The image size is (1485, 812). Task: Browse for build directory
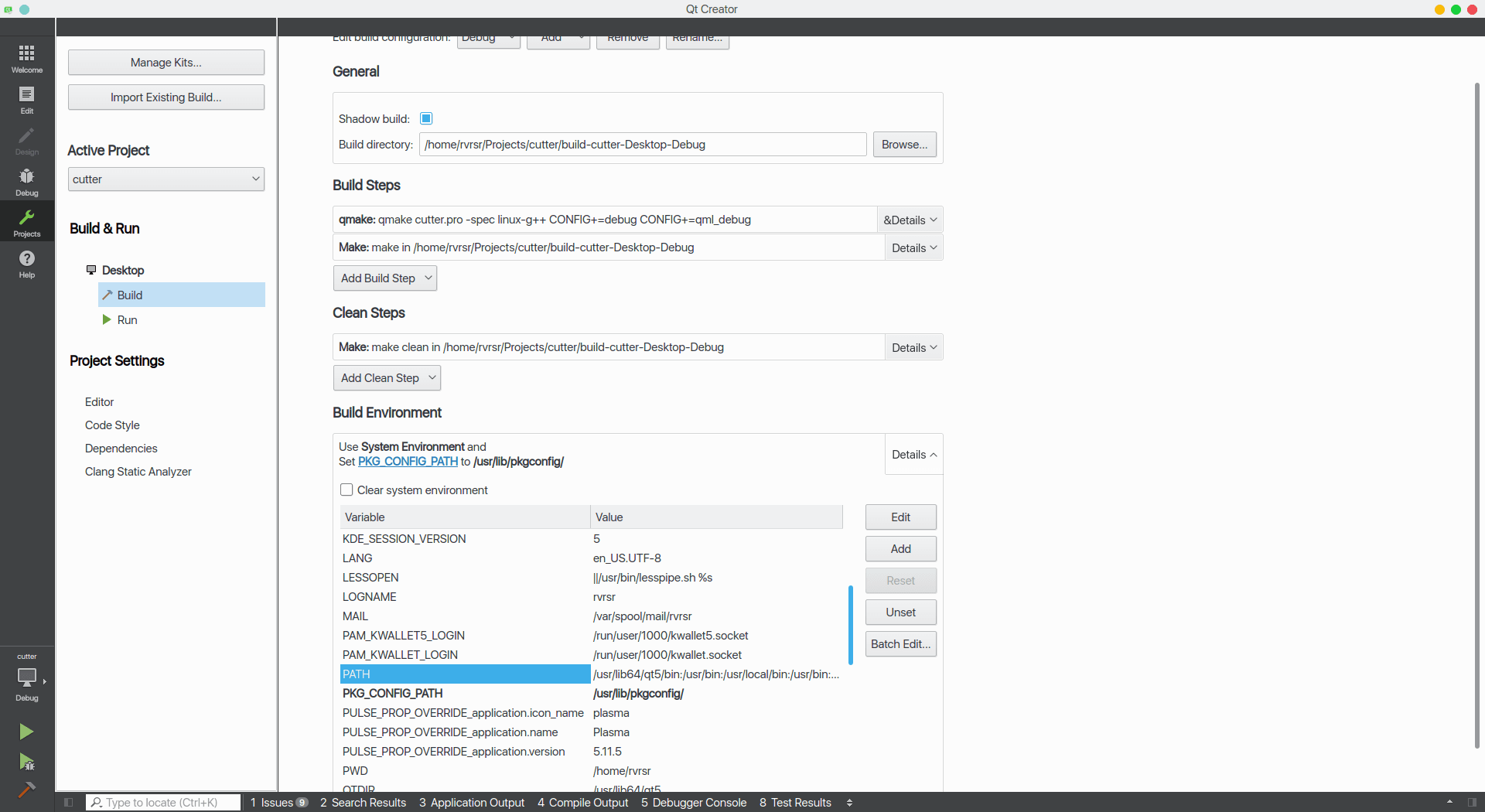coord(905,145)
